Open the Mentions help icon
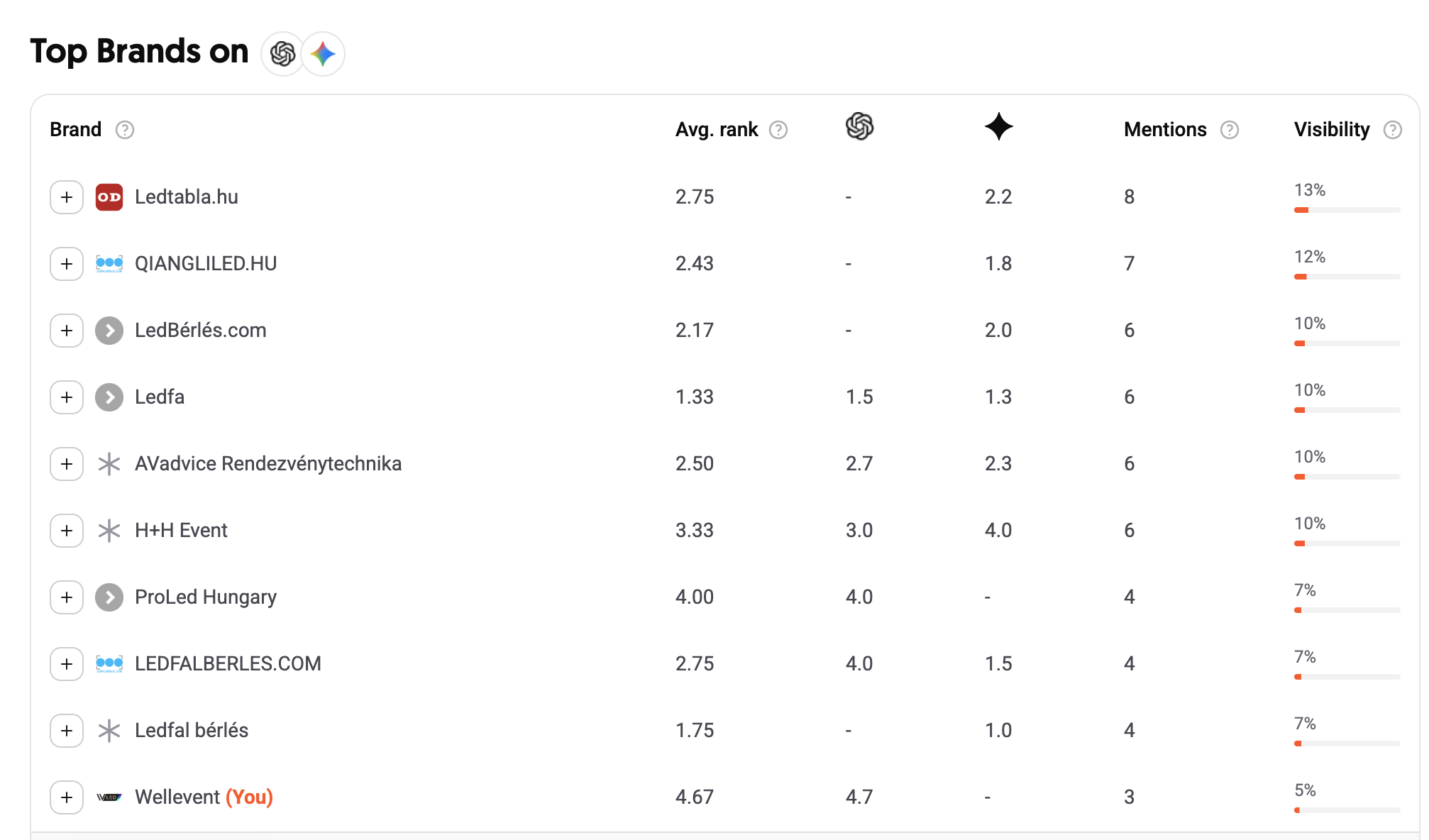Image resolution: width=1429 pixels, height=840 pixels. click(x=1230, y=130)
